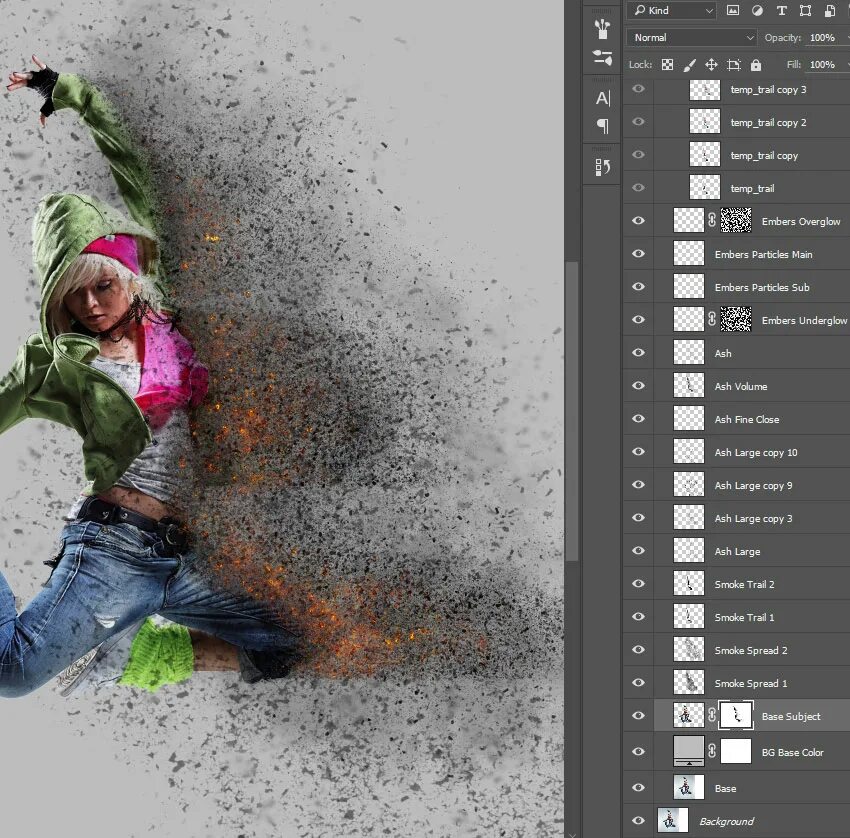Click the Base Subject layer thumbnail
The height and width of the screenshot is (838, 850).
688,715
